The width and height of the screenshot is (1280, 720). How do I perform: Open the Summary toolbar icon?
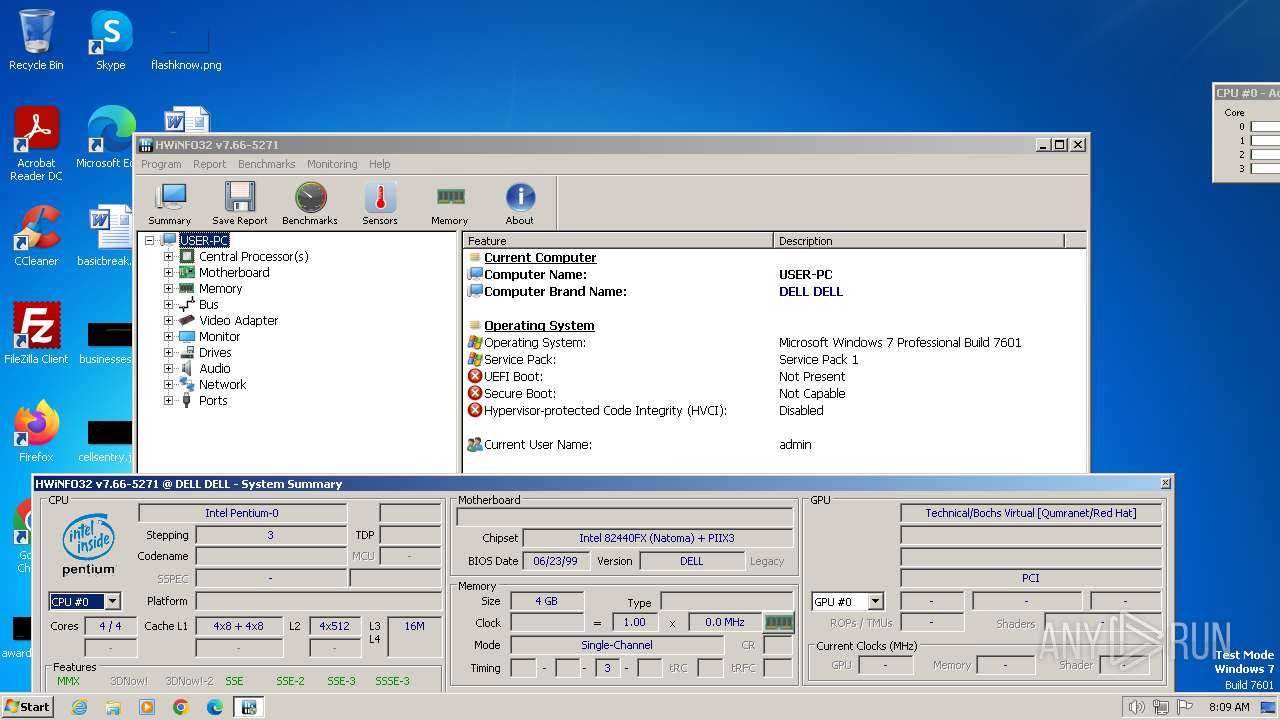point(169,204)
